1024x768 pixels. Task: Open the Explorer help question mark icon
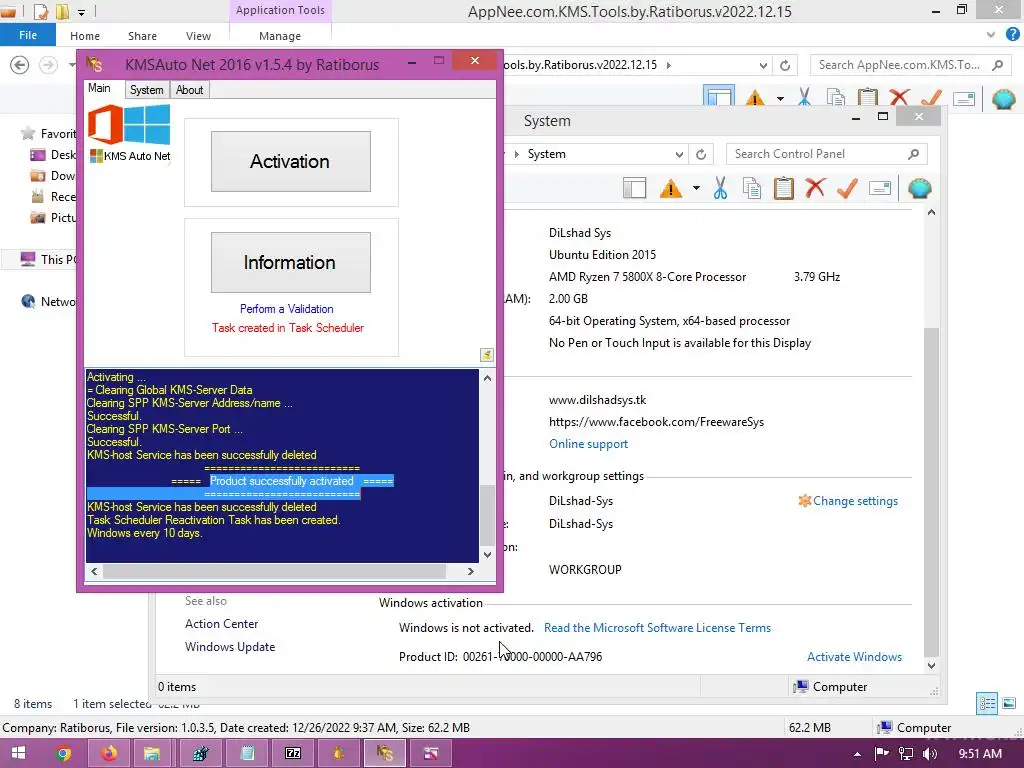1012,35
